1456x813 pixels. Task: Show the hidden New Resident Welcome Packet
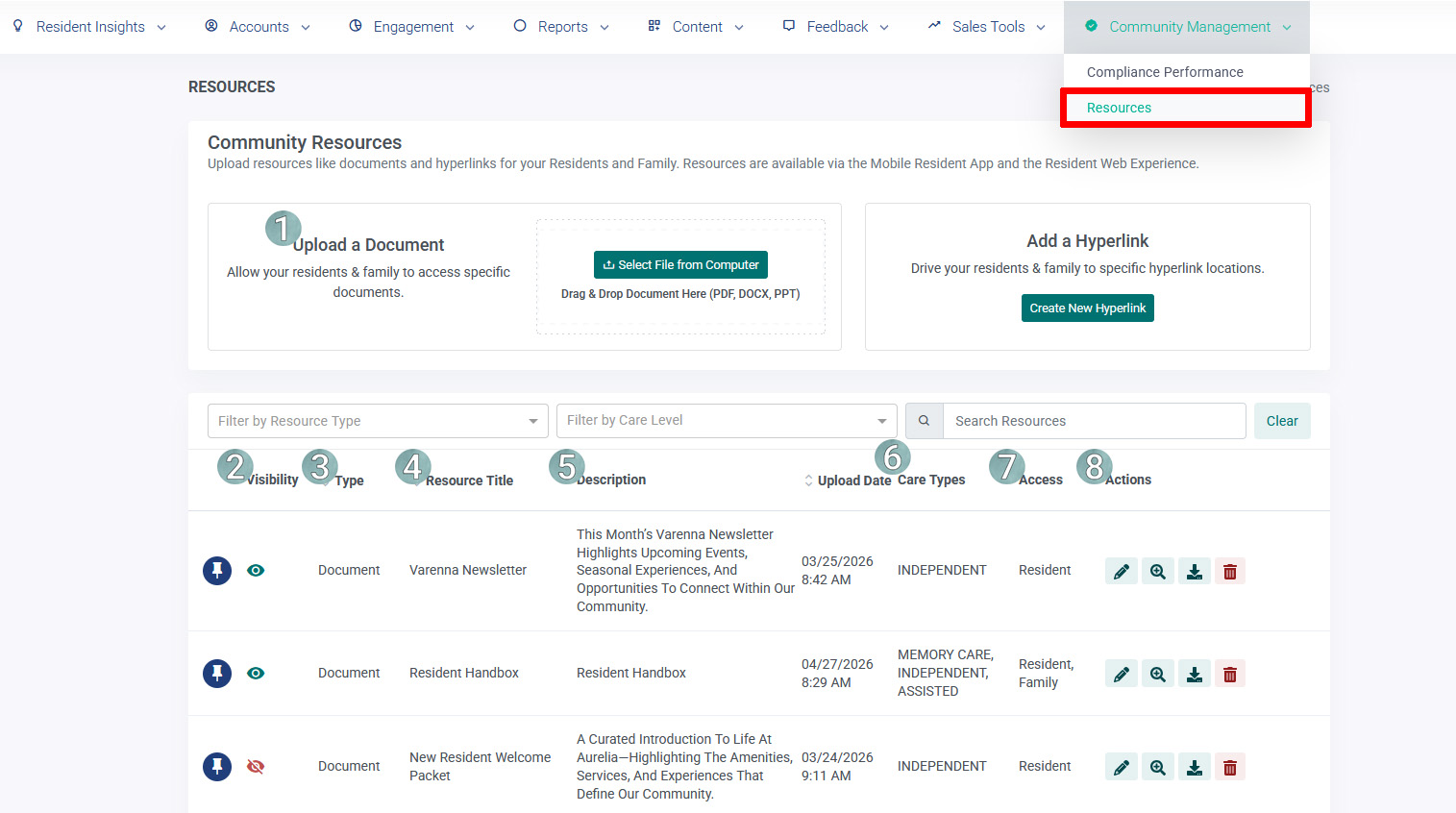click(256, 767)
